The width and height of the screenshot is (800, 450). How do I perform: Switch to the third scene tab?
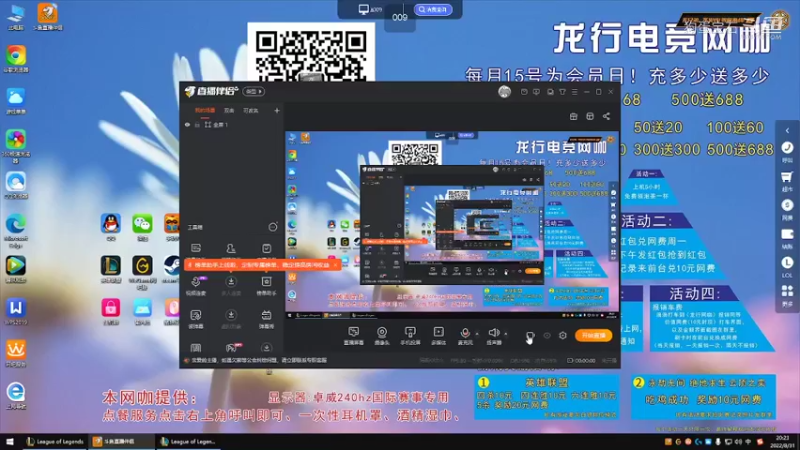pyautogui.click(x=251, y=110)
